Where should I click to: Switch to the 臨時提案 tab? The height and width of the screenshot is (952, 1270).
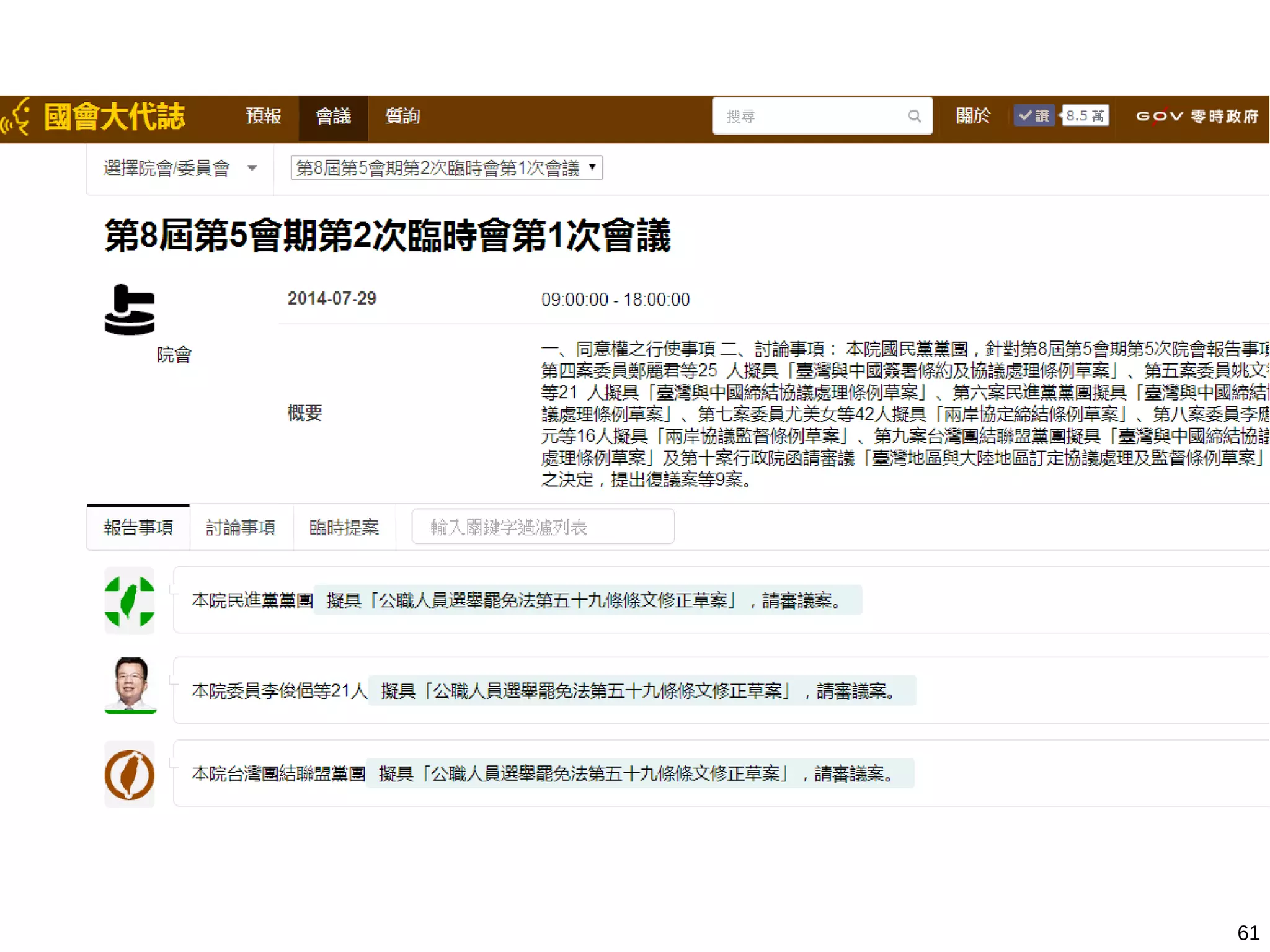tap(344, 527)
